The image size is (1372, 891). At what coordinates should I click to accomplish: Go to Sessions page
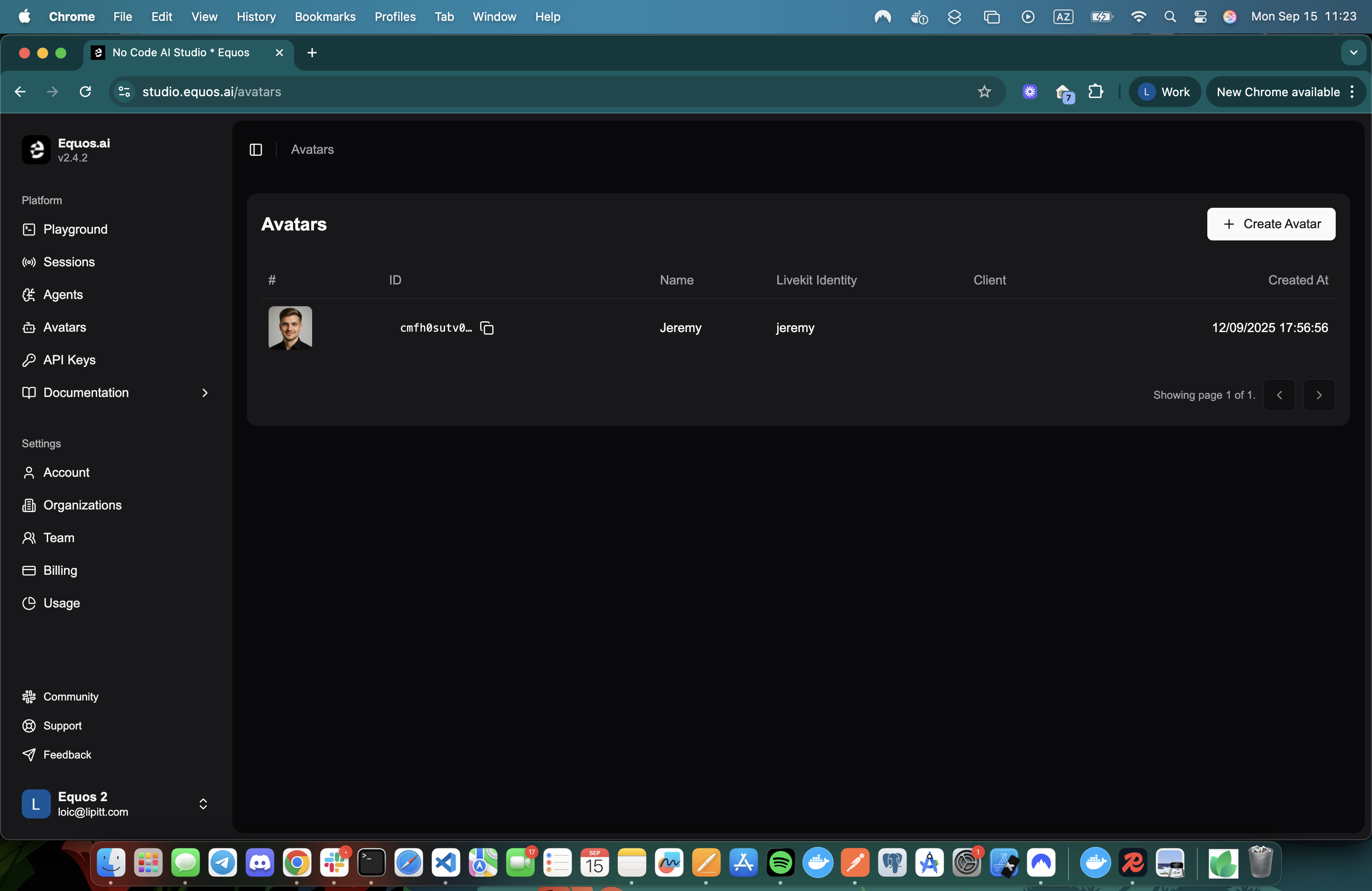[69, 262]
